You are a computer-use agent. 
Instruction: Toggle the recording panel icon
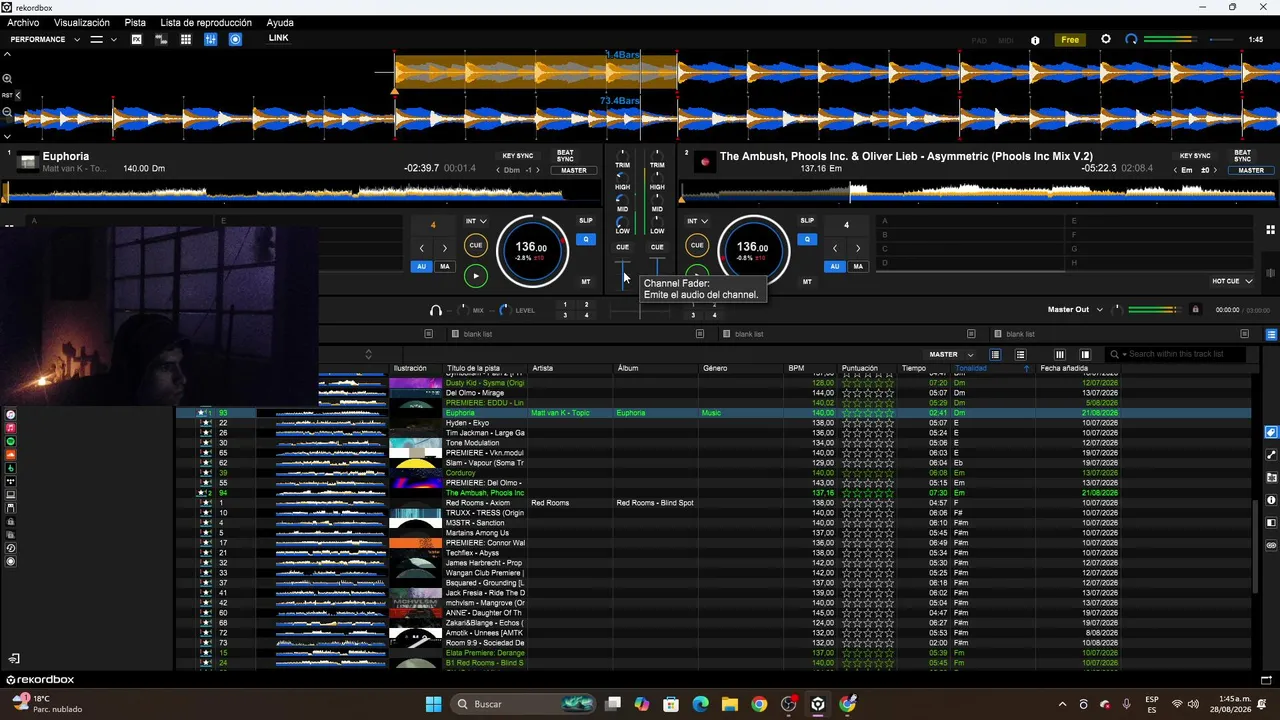tap(235, 39)
